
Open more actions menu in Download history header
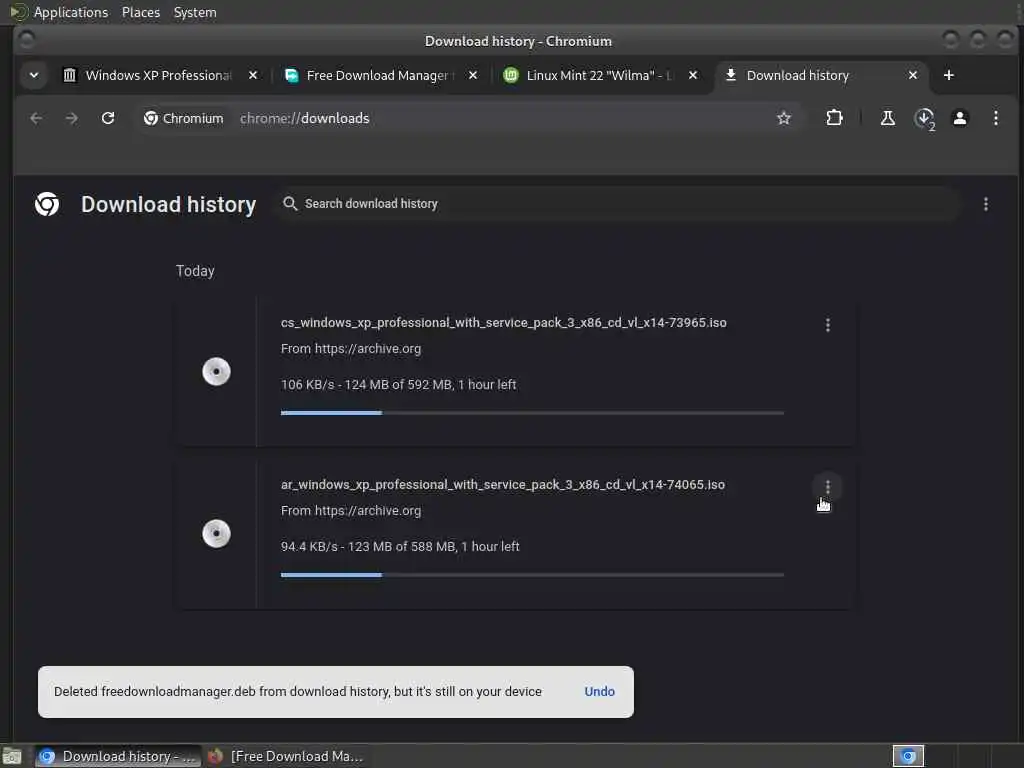[x=985, y=204]
